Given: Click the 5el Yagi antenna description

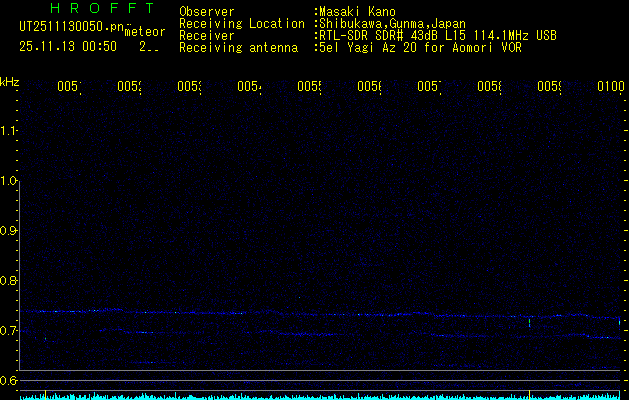Looking at the screenshot, I should pyautogui.click(x=416, y=47).
